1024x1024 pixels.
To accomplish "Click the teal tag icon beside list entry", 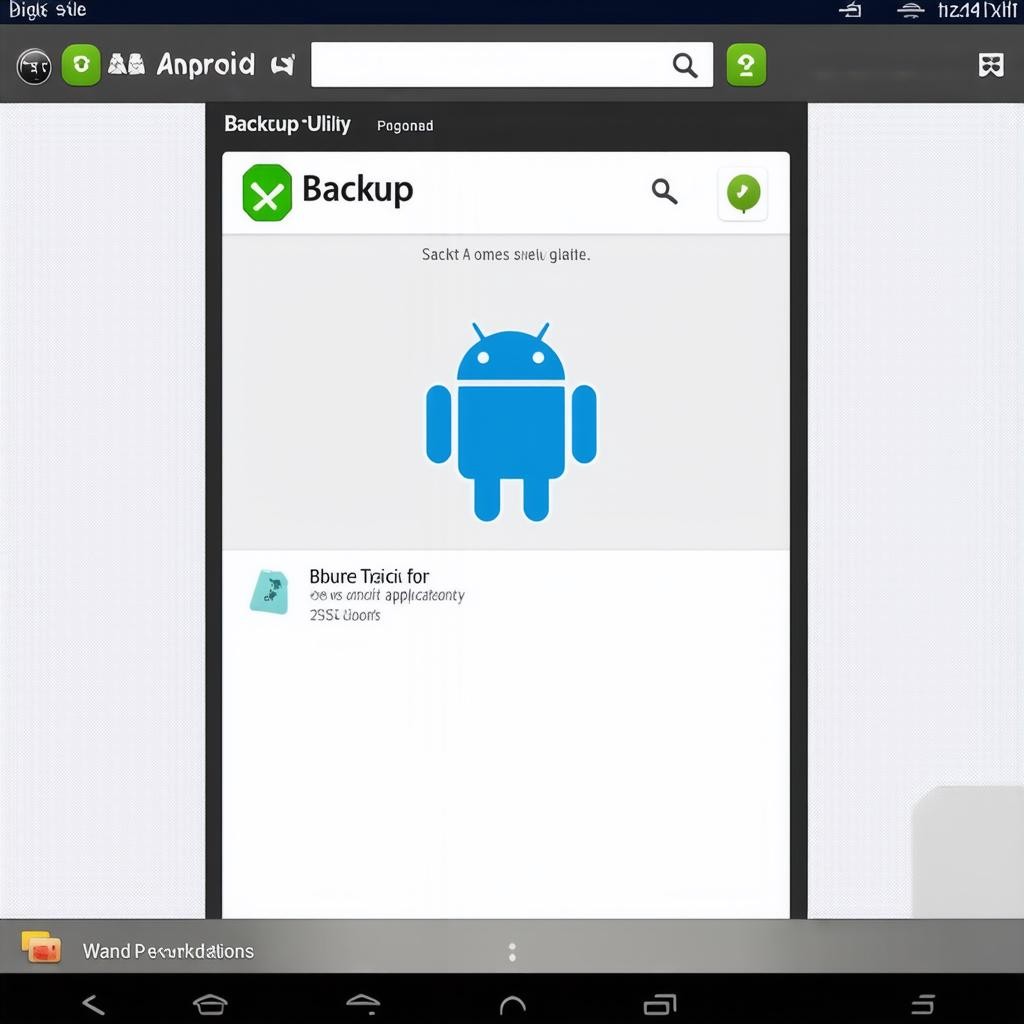I will (269, 592).
